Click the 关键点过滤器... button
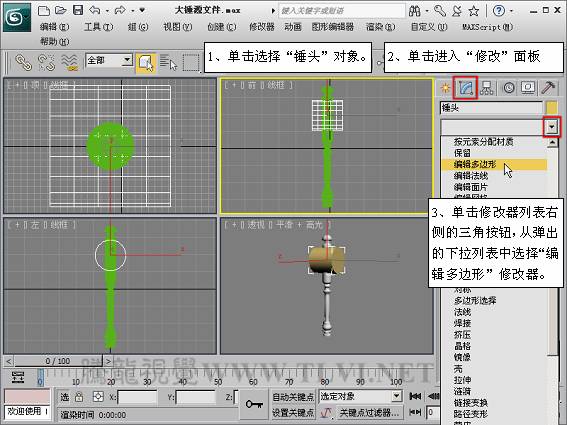This screenshot has height=425, width=567. tap(369, 413)
